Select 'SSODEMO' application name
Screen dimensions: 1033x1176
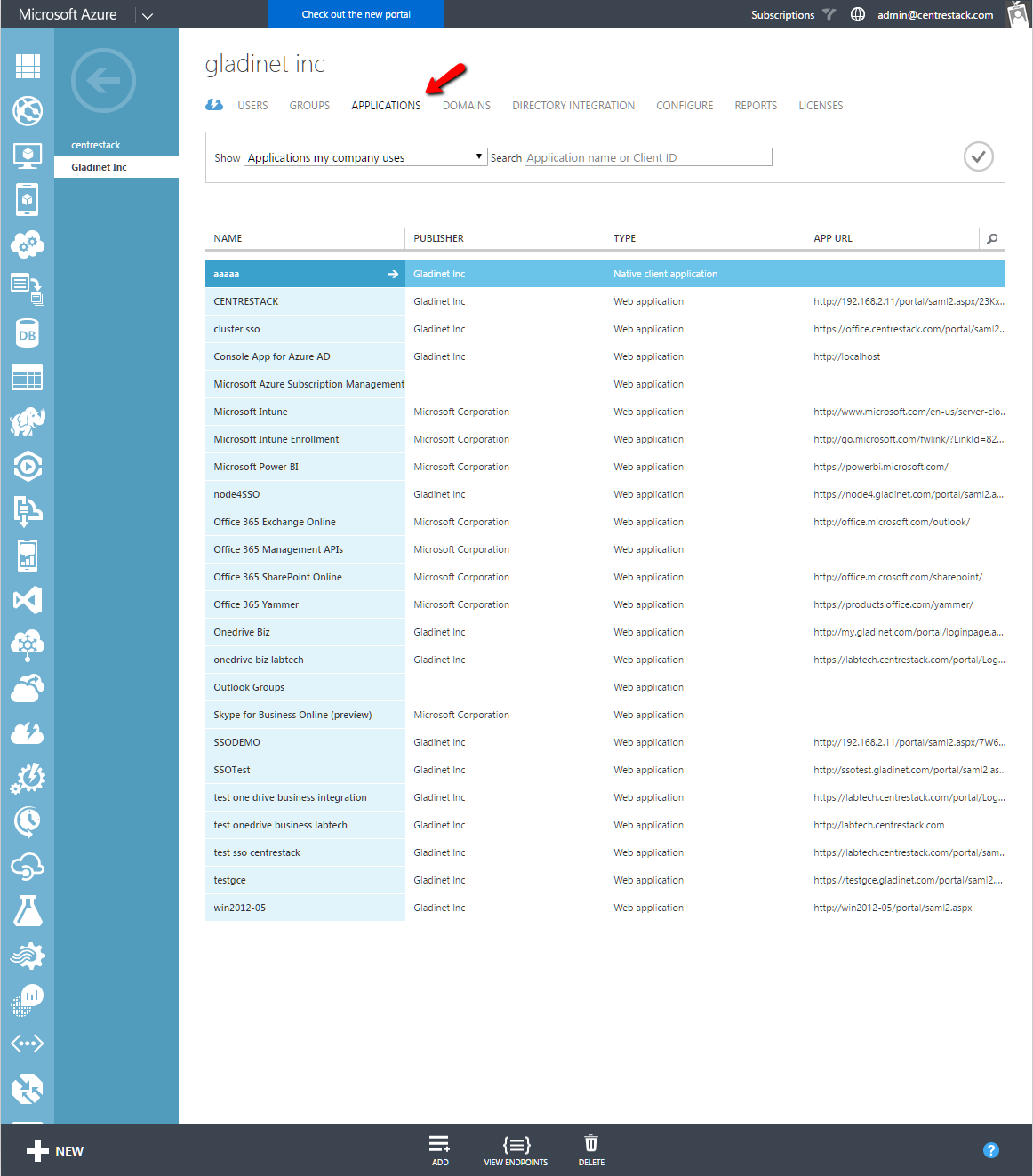tap(236, 742)
